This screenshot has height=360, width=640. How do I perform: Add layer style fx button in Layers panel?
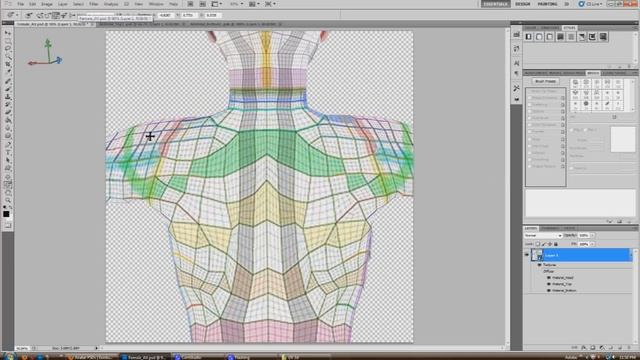pyautogui.click(x=584, y=347)
